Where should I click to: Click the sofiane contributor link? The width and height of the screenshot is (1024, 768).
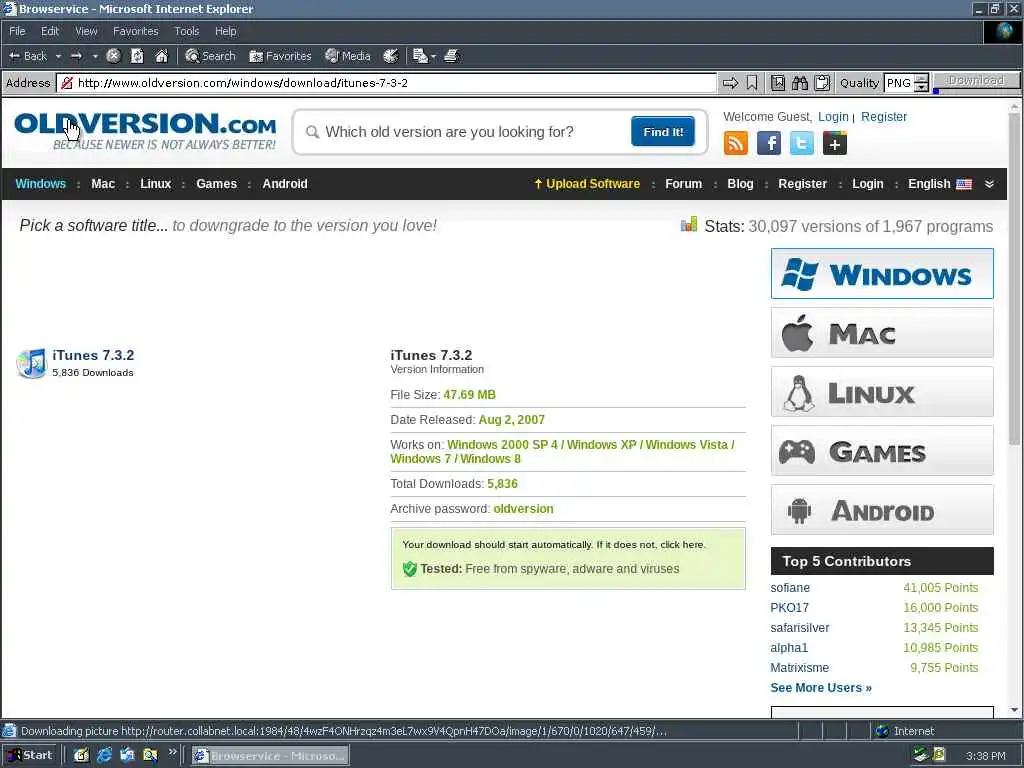[790, 588]
